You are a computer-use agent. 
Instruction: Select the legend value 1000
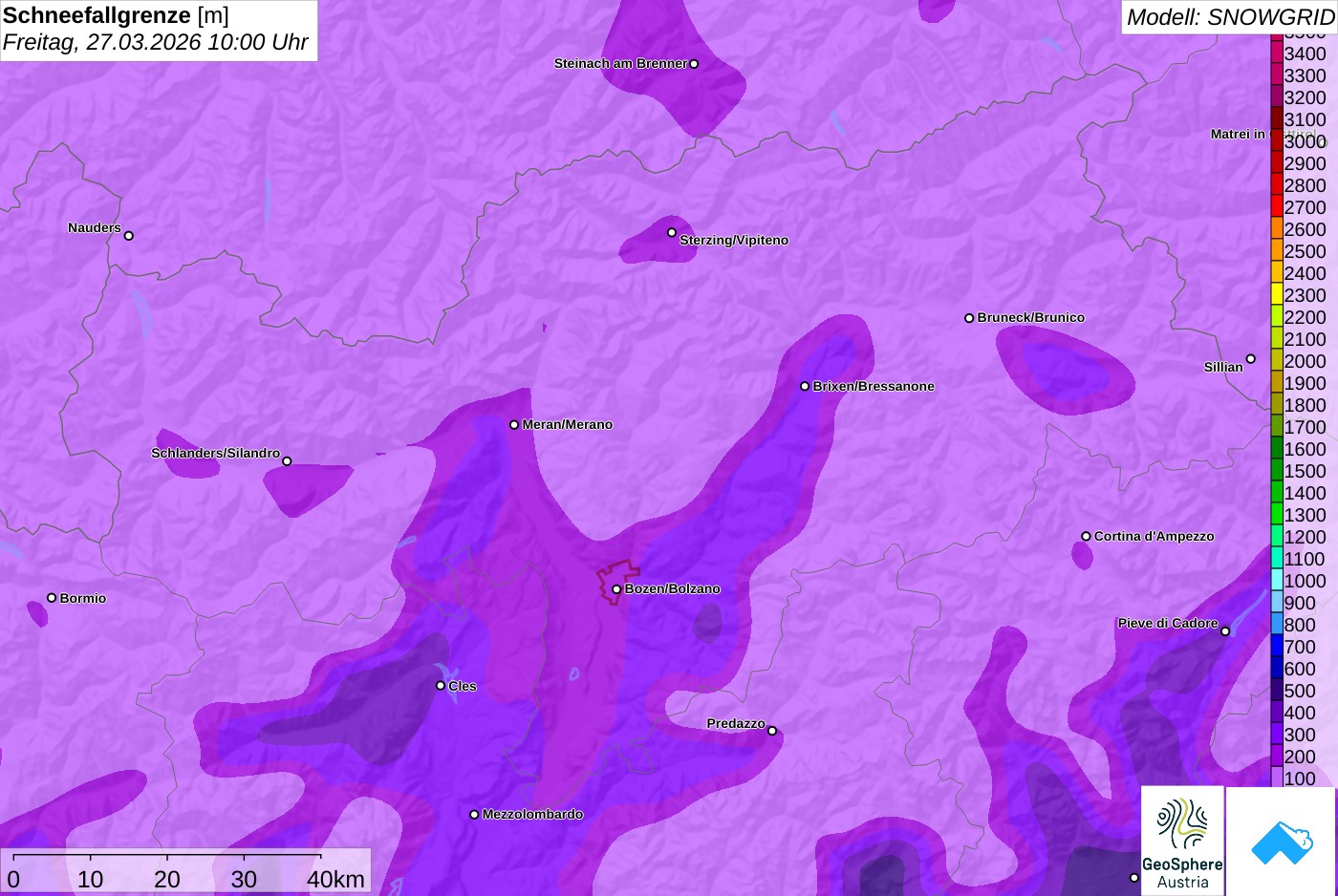(1306, 581)
